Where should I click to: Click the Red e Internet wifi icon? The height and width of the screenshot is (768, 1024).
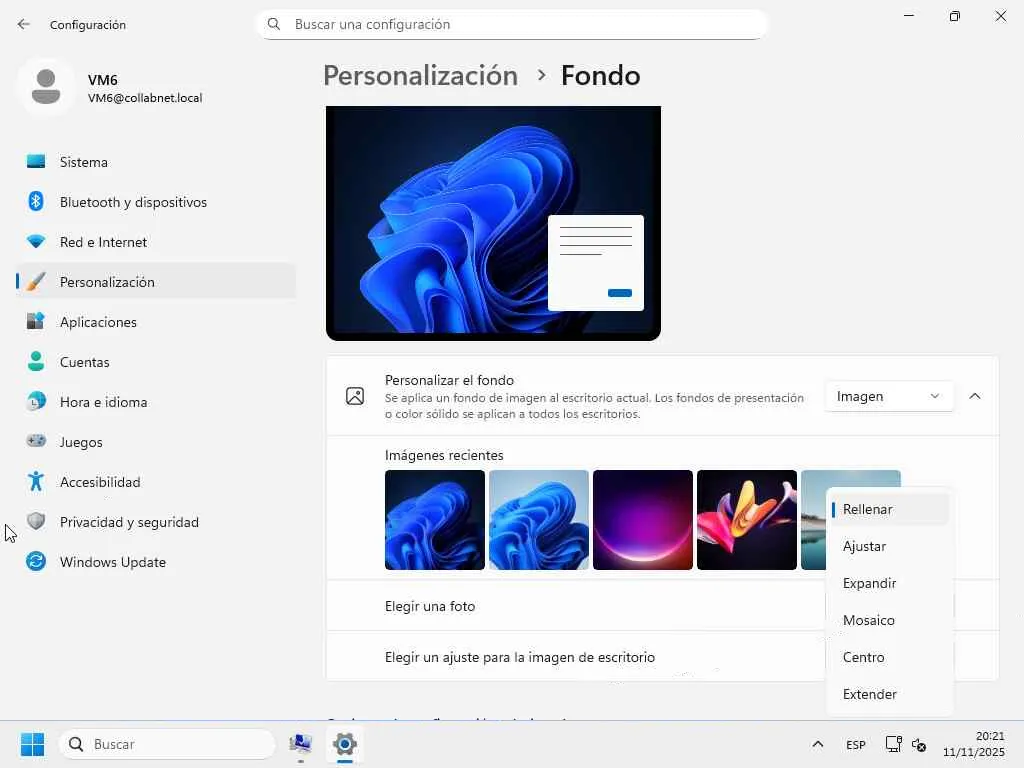(36, 242)
